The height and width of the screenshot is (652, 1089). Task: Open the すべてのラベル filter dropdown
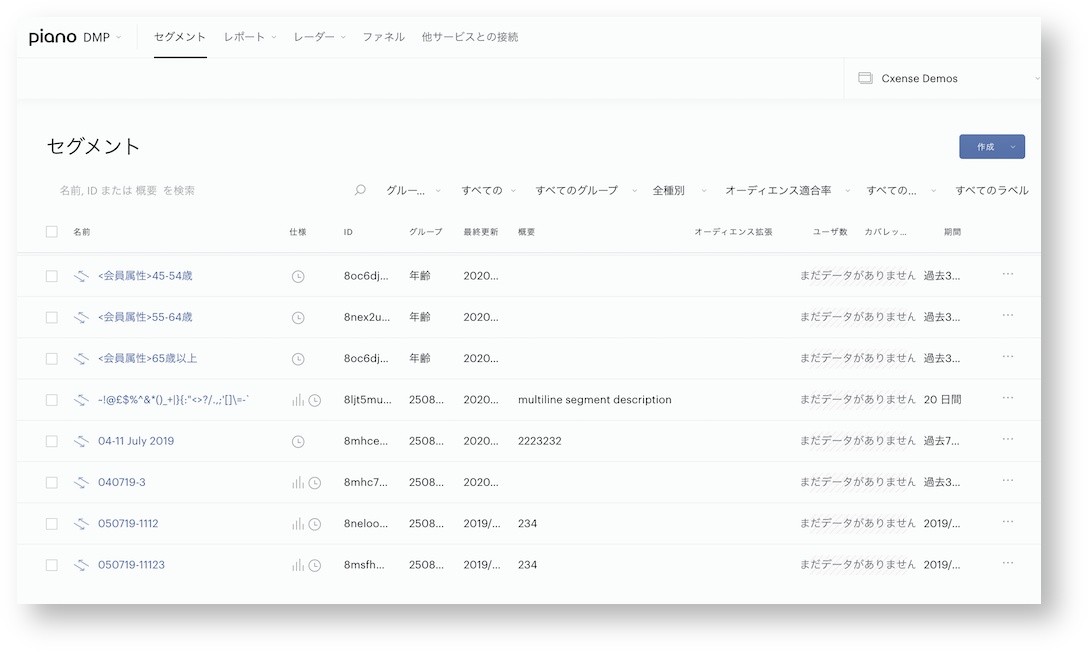pos(992,190)
